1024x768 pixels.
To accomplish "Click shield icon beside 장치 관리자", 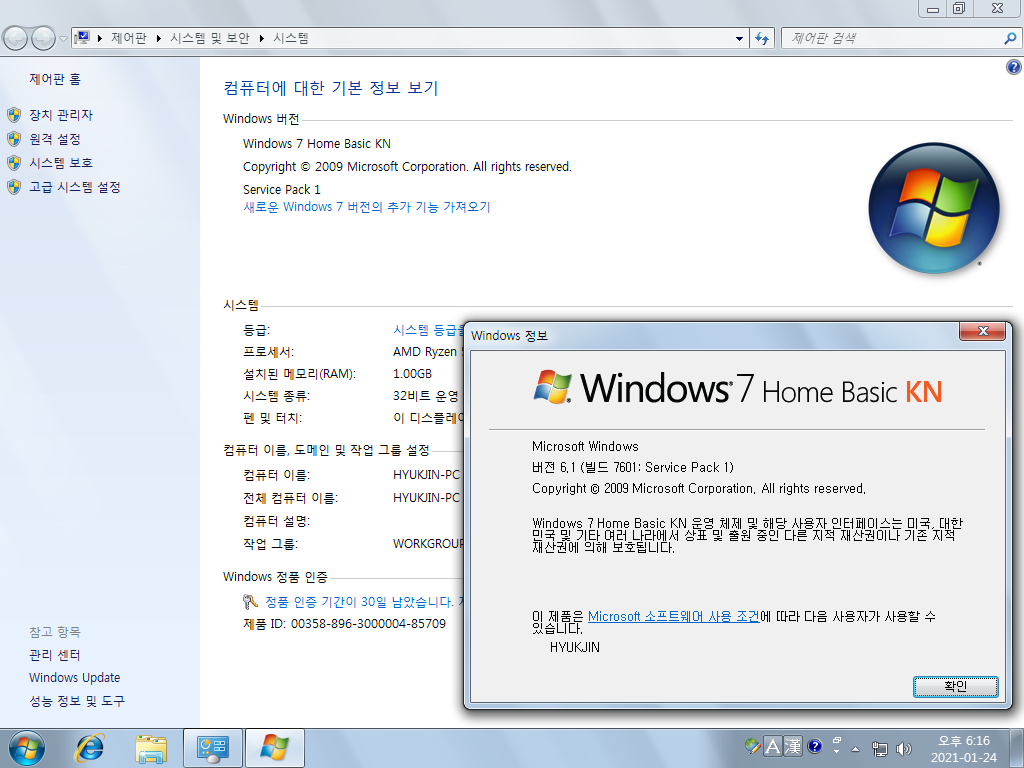I will (x=14, y=116).
